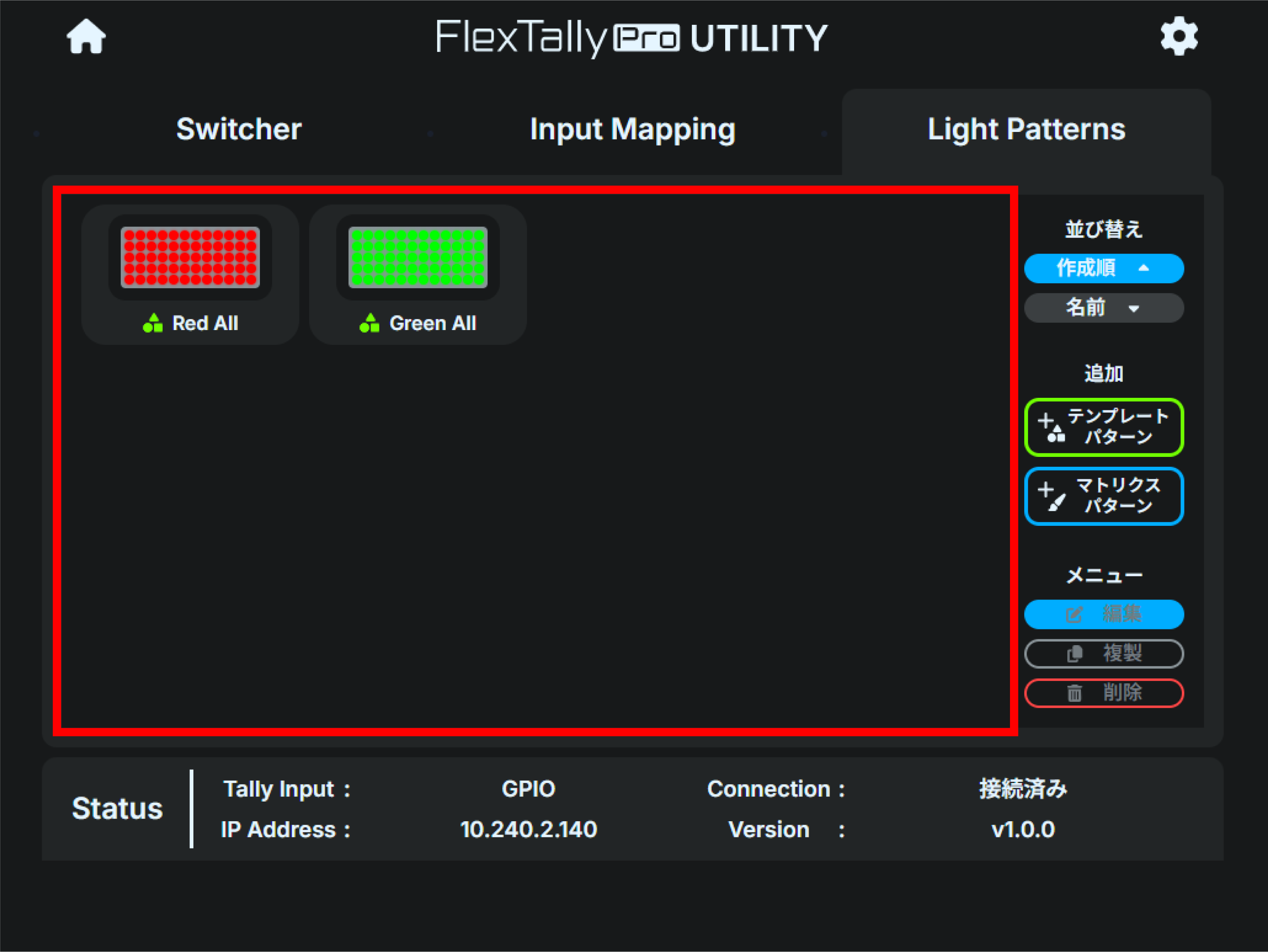Open the Input Mapping tab
The width and height of the screenshot is (1268, 952).
[632, 129]
